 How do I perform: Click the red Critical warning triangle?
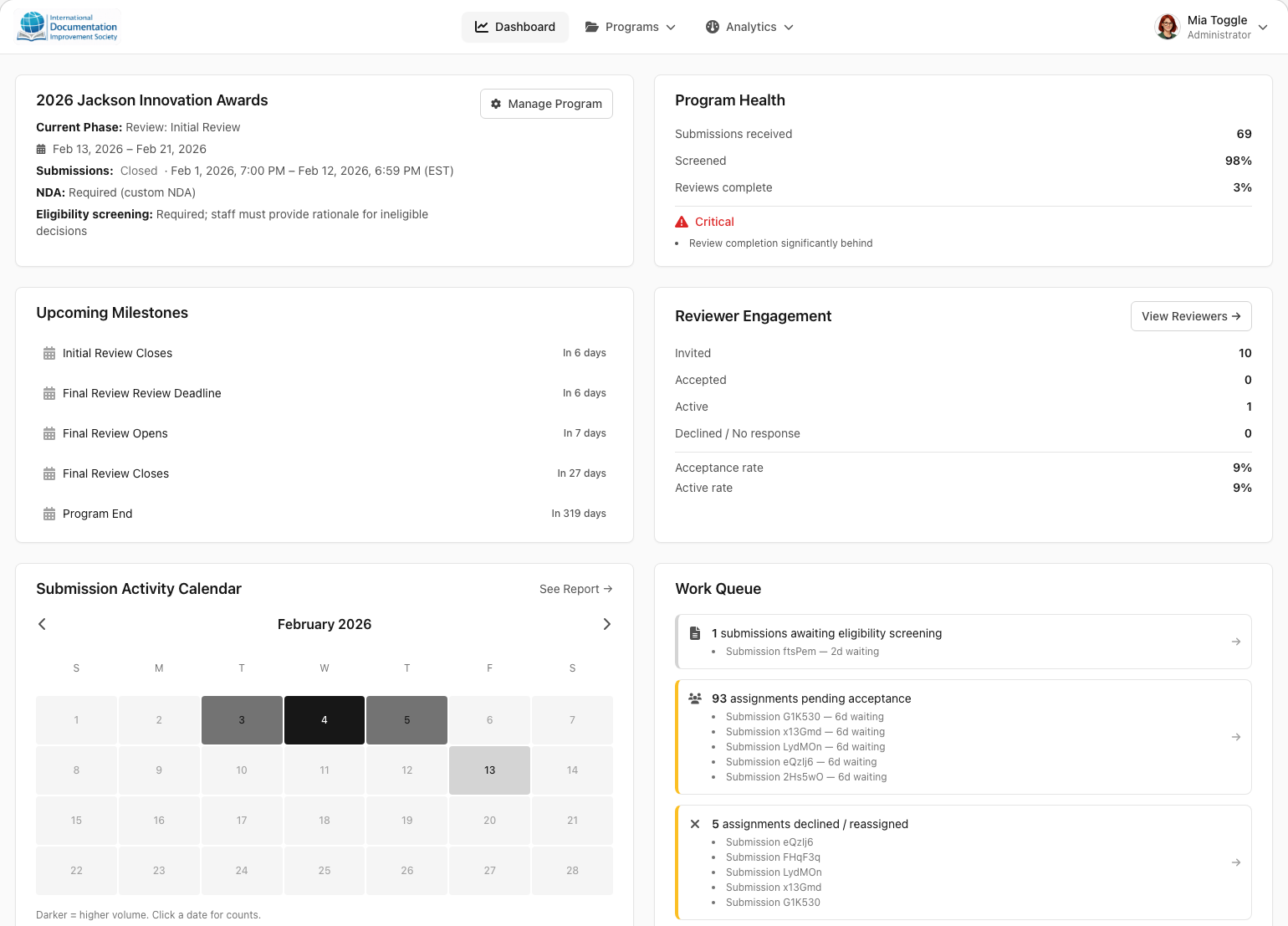click(680, 221)
